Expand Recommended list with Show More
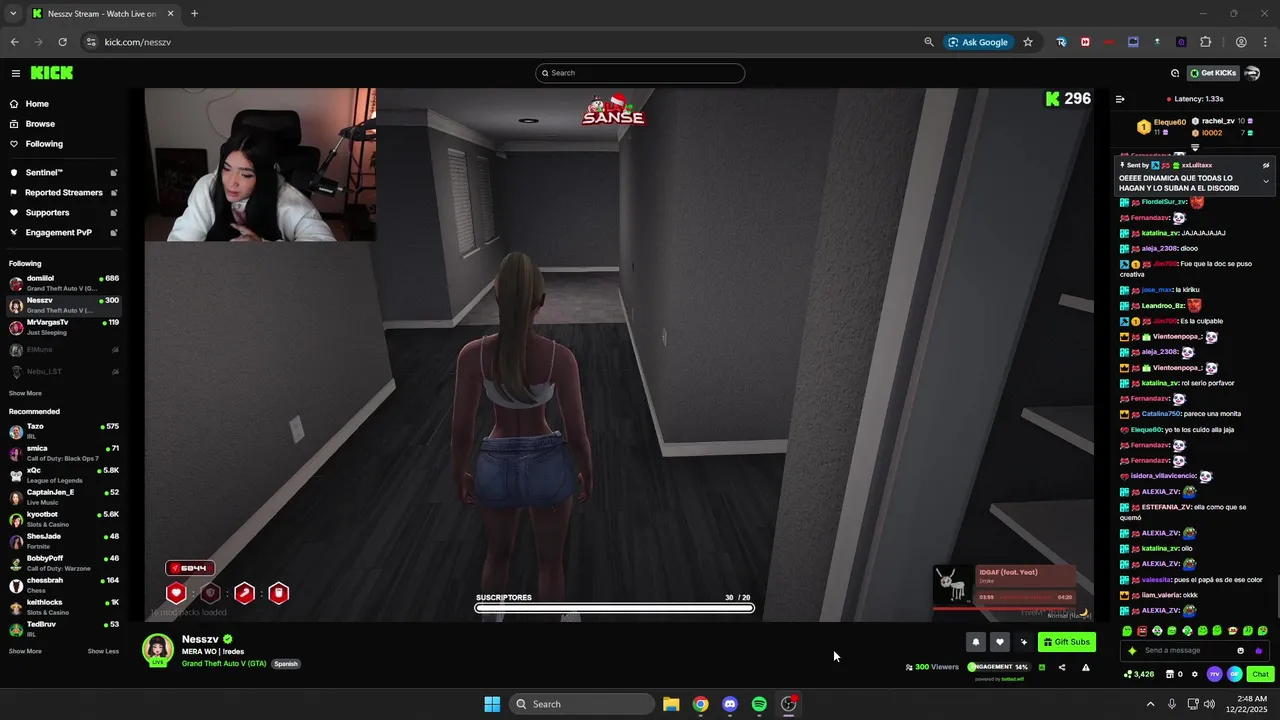 coord(25,651)
